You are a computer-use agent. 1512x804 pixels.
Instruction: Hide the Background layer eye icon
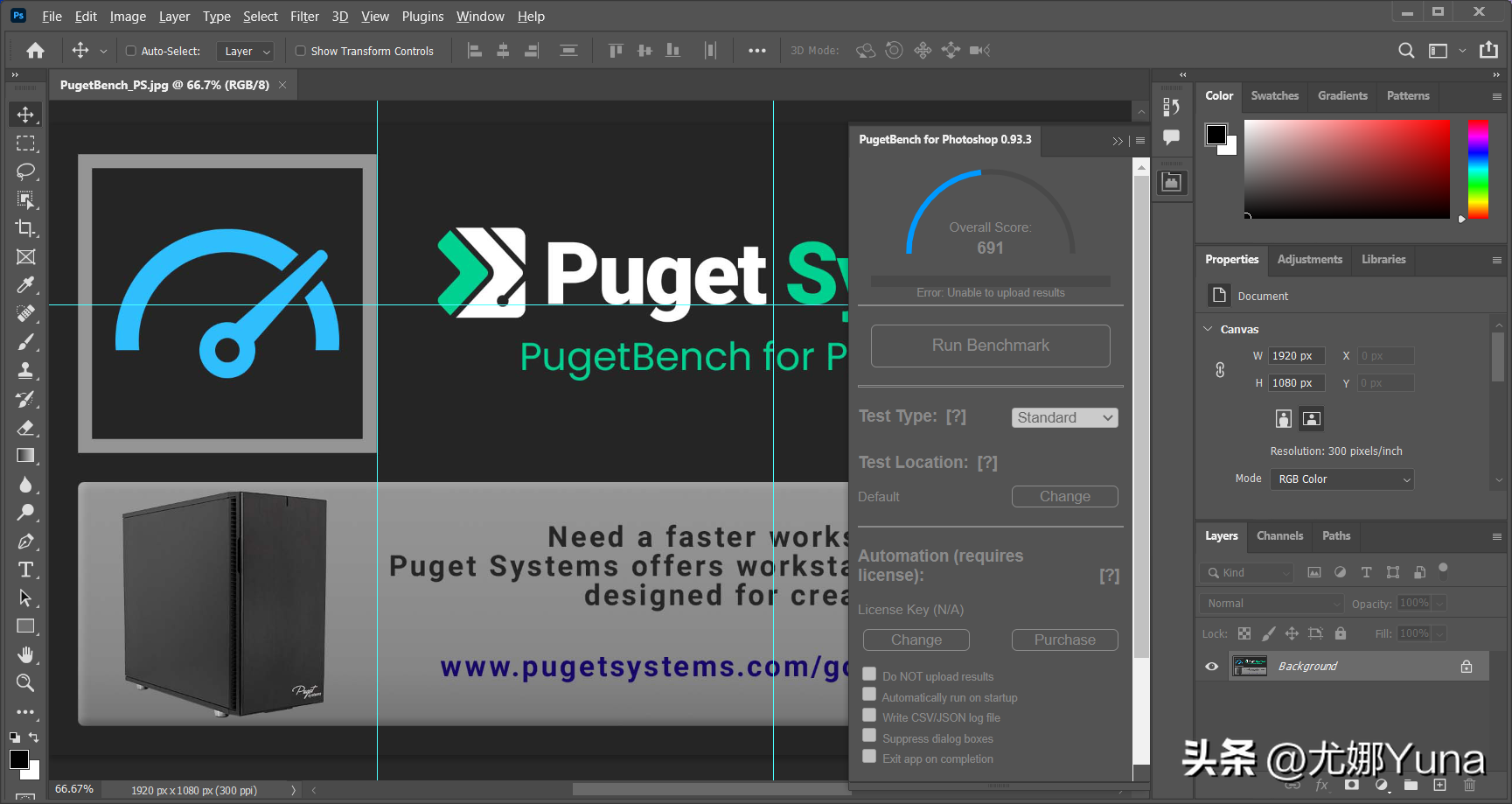coord(1212,667)
